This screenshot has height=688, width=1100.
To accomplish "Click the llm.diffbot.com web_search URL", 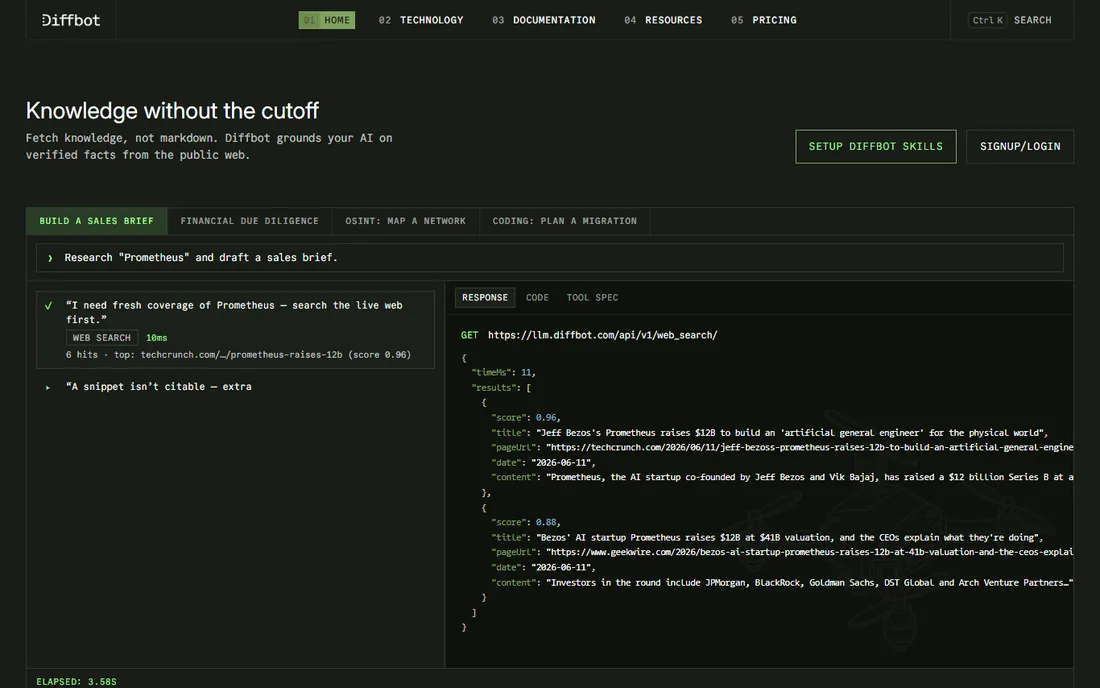I will [603, 335].
